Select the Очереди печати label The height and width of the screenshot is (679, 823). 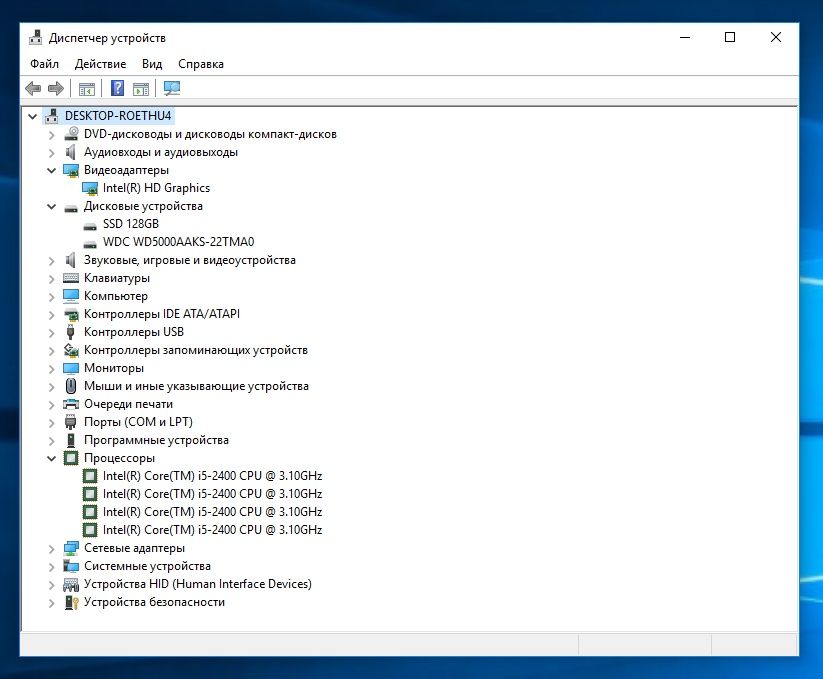[129, 404]
